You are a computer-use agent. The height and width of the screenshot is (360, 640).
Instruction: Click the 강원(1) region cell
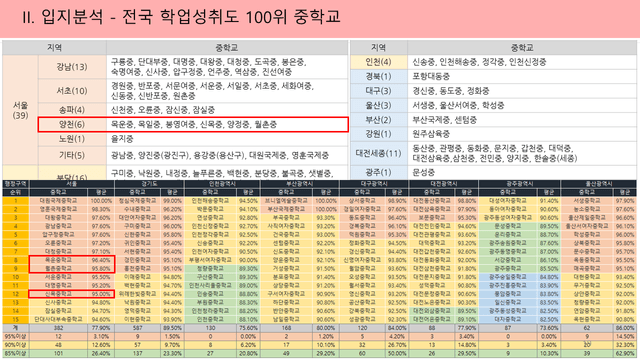tap(379, 134)
